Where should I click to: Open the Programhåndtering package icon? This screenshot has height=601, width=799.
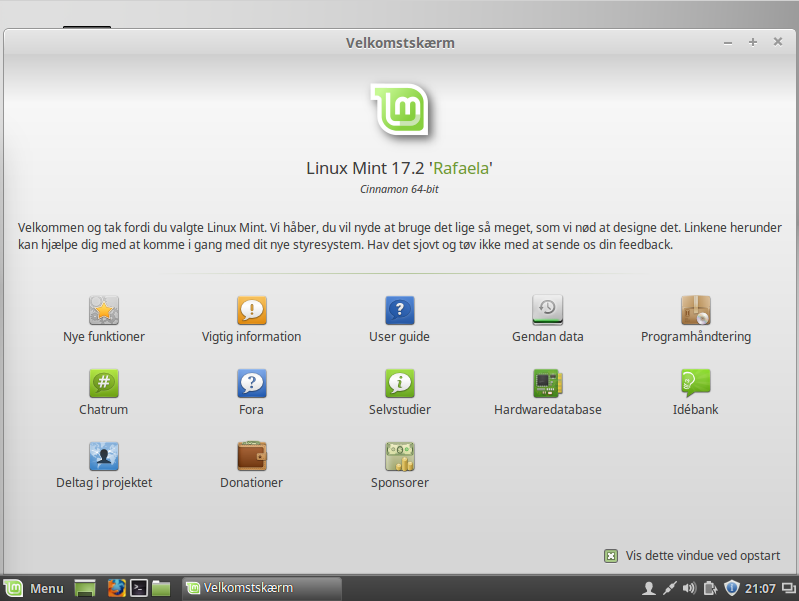(x=696, y=310)
